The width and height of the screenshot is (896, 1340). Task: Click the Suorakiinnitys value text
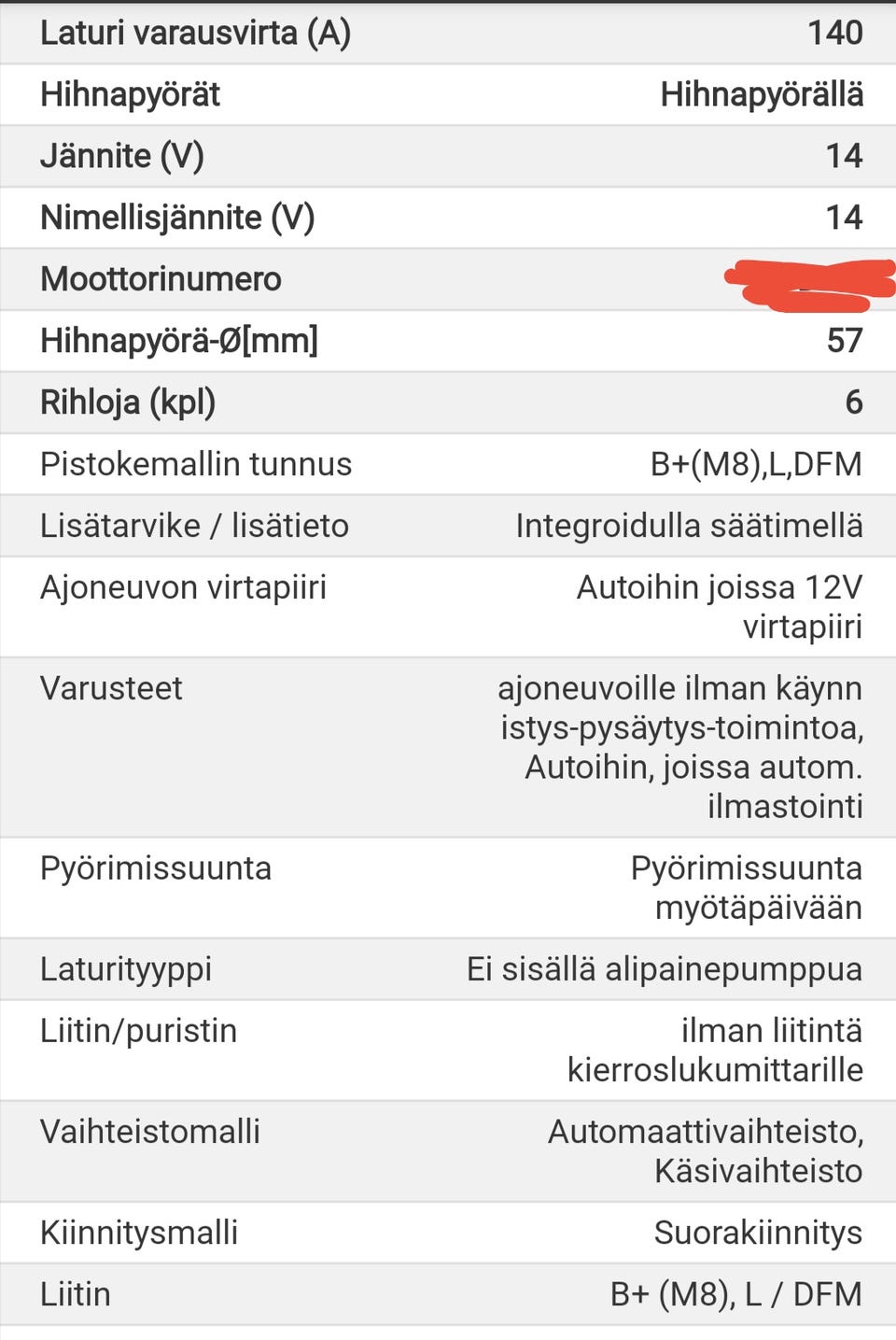758,1233
